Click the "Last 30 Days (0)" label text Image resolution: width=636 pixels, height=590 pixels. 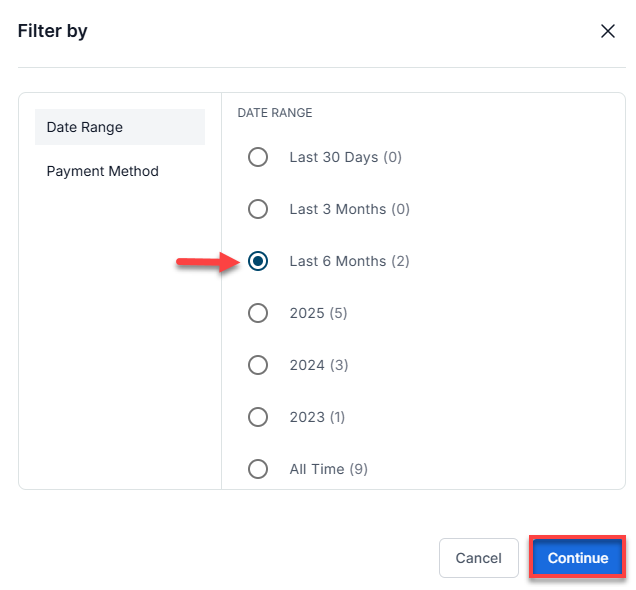(x=345, y=157)
